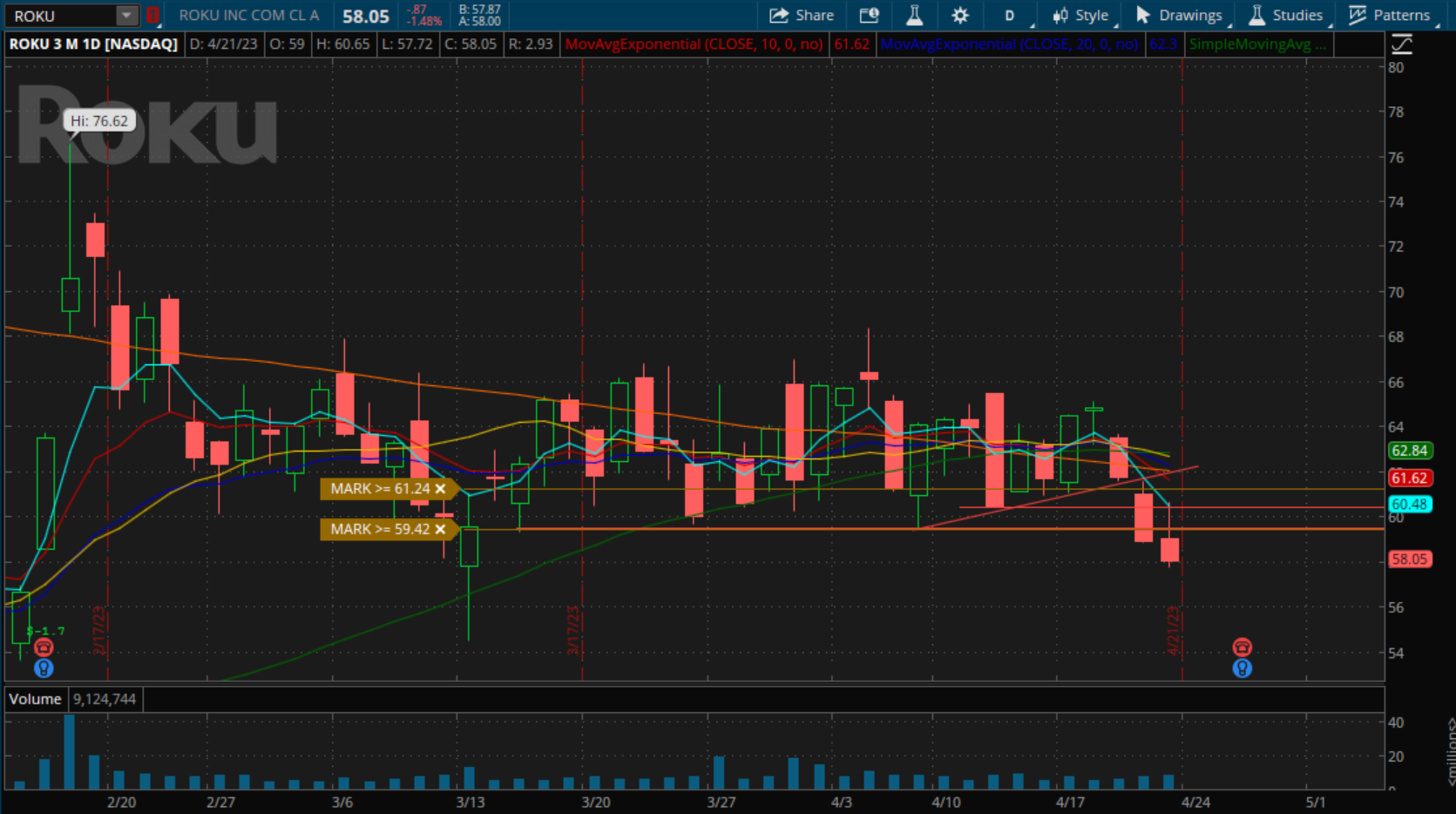
Task: Click the Hi: 76.62 bubble
Action: point(99,121)
